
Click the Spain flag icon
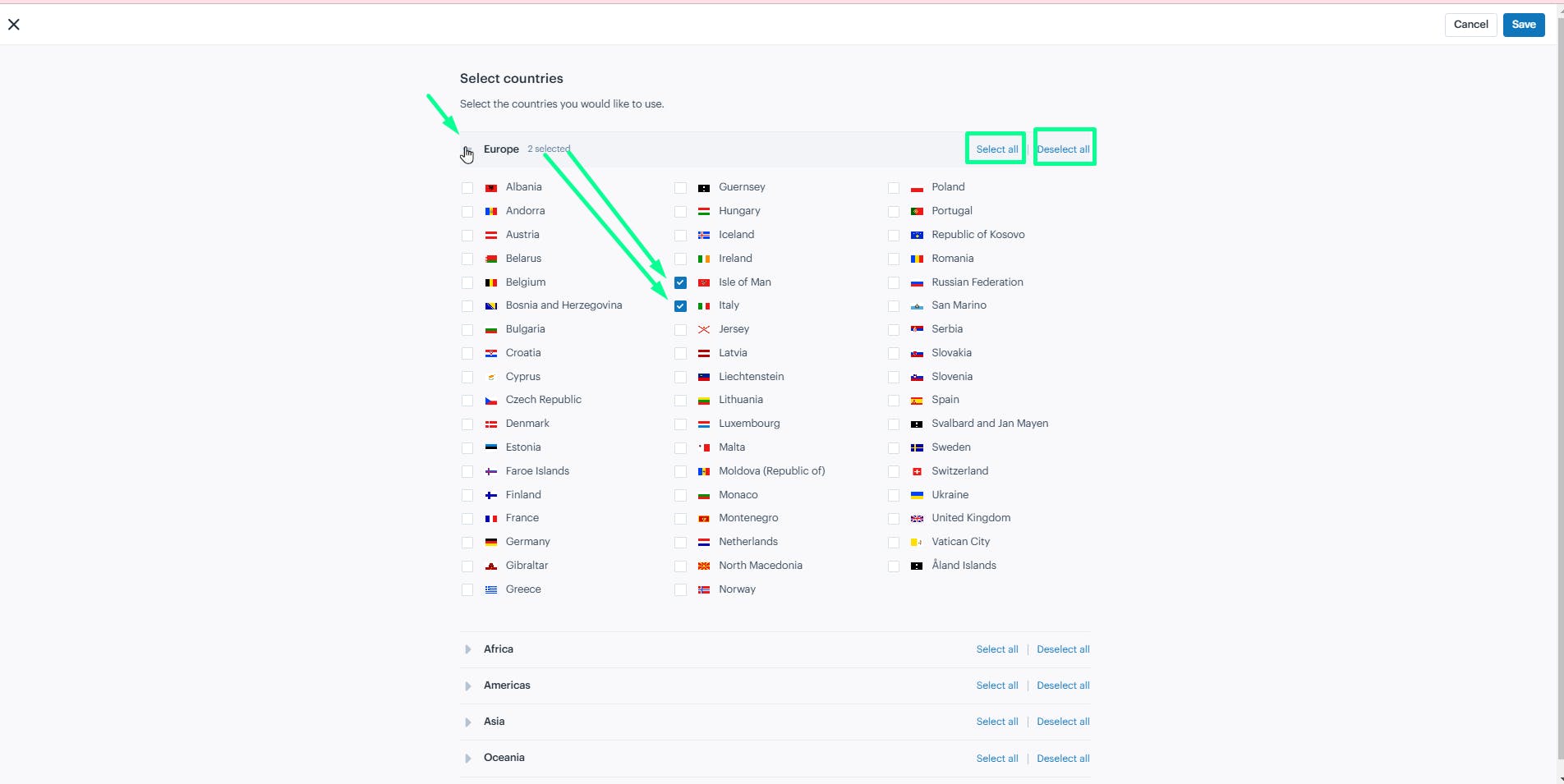coord(917,401)
